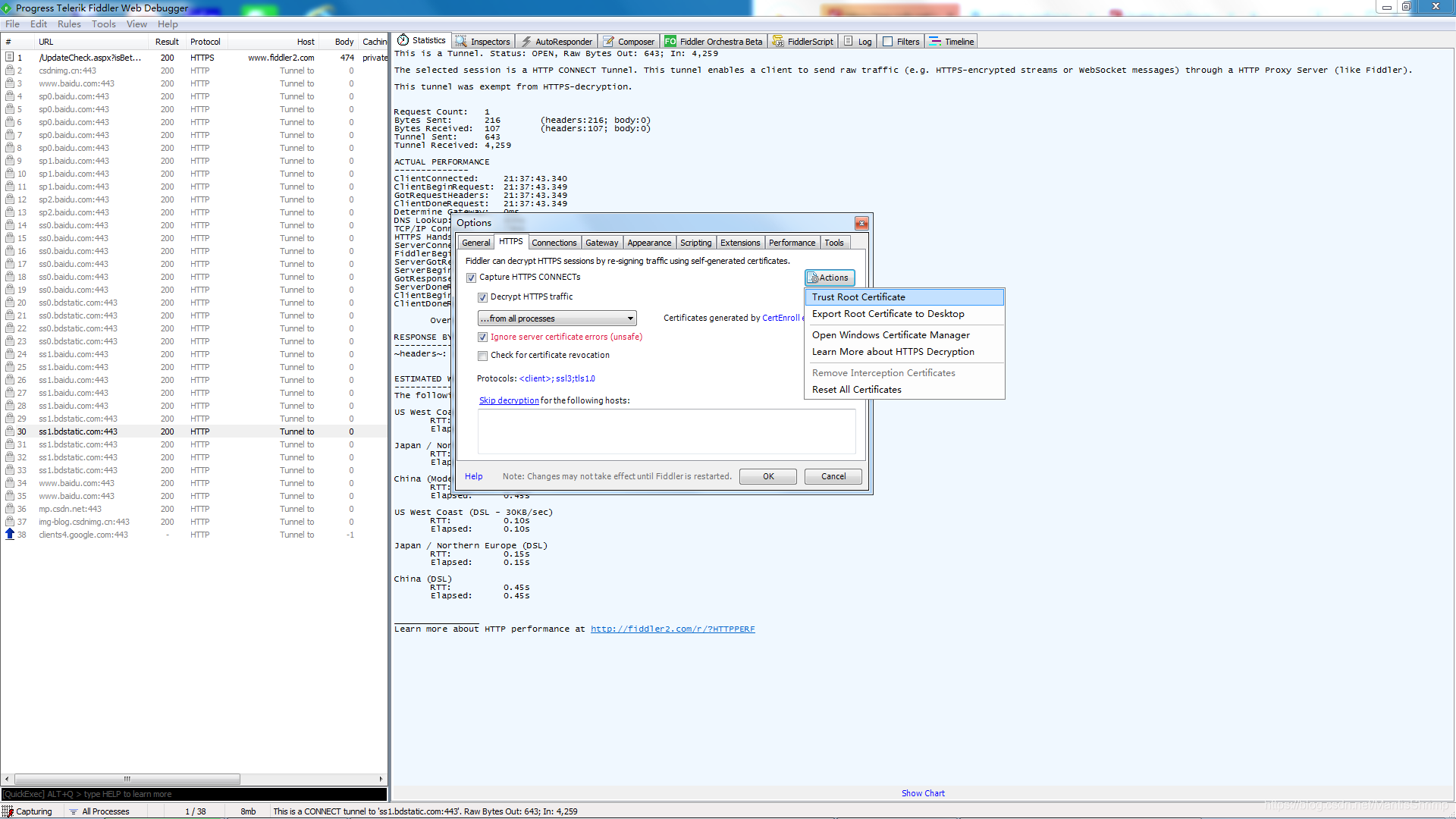Viewport: 1456px width, 819px height.
Task: Open Fiddler Orchestra Beta tab
Action: [714, 42]
